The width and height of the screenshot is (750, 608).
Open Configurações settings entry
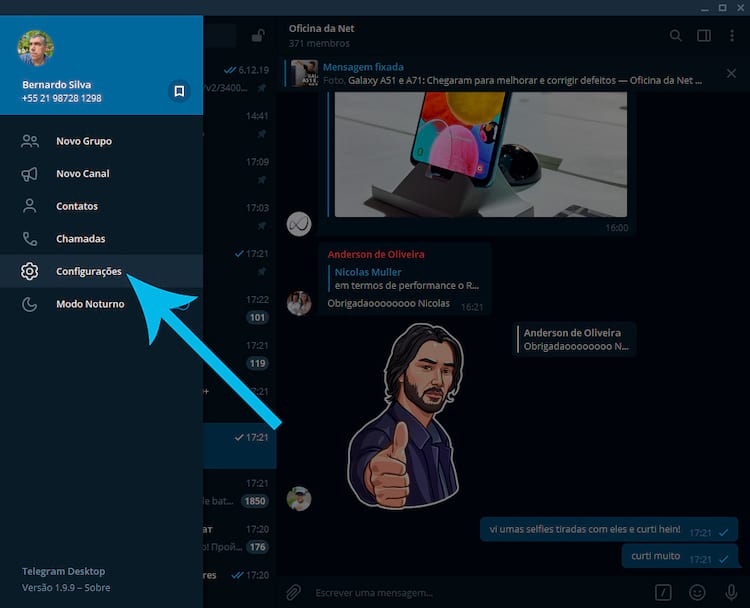pyautogui.click(x=89, y=271)
